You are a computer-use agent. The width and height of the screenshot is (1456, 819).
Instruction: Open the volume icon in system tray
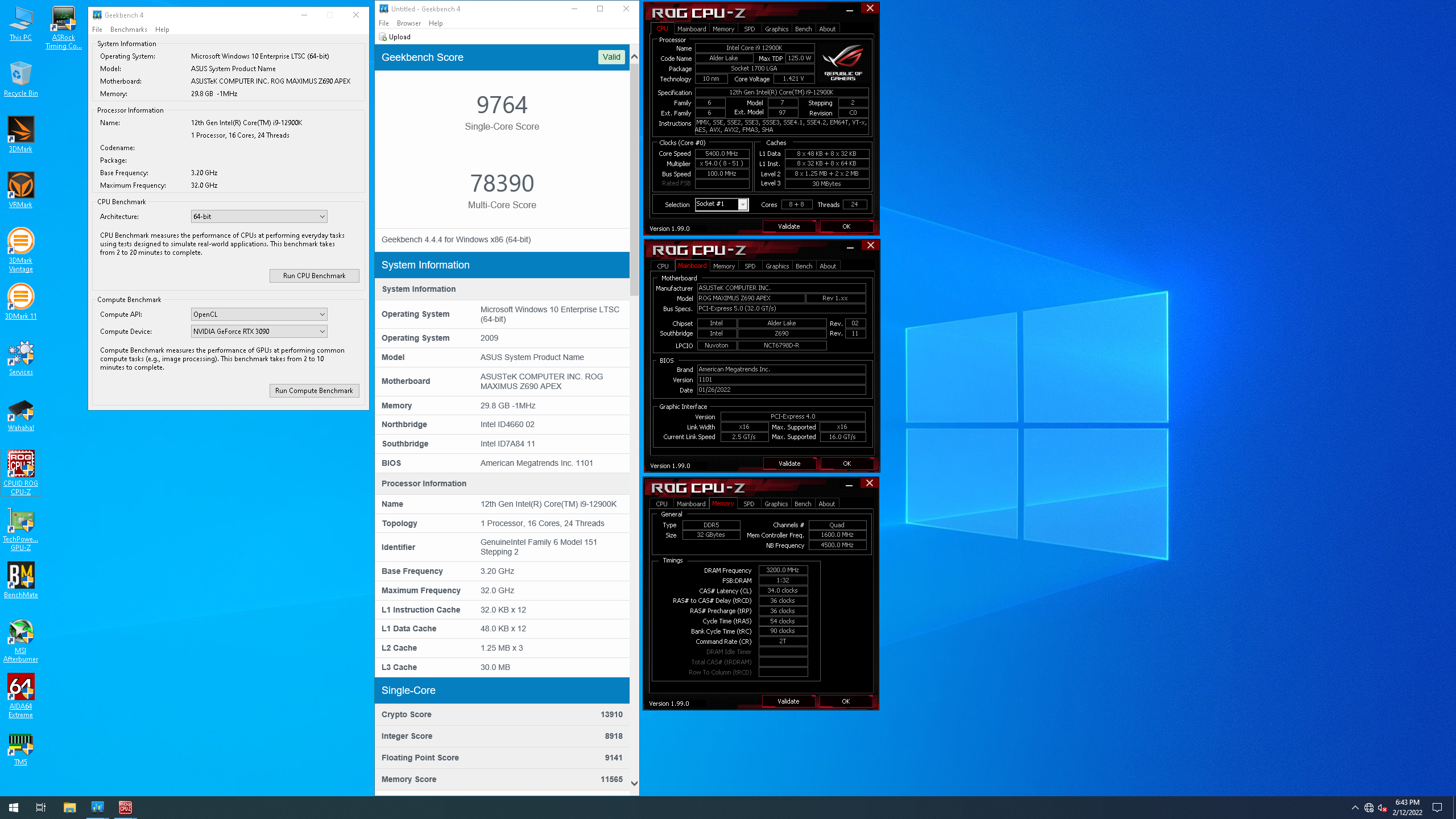pos(1383,808)
